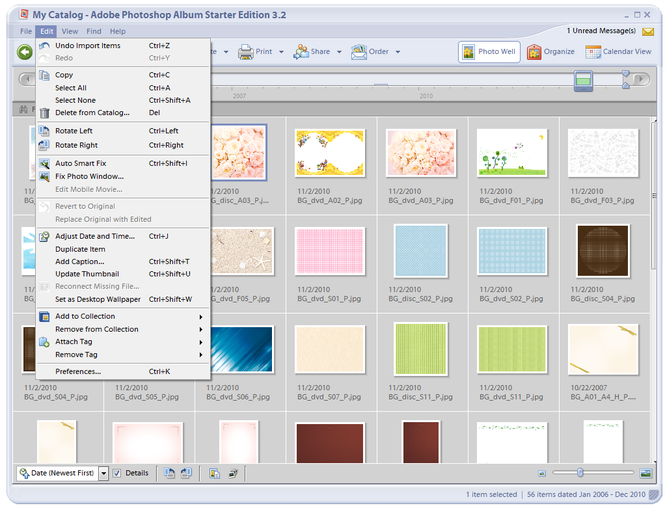665x508 pixels.
Task: Choose Copy from Edit menu
Action: coord(123,75)
